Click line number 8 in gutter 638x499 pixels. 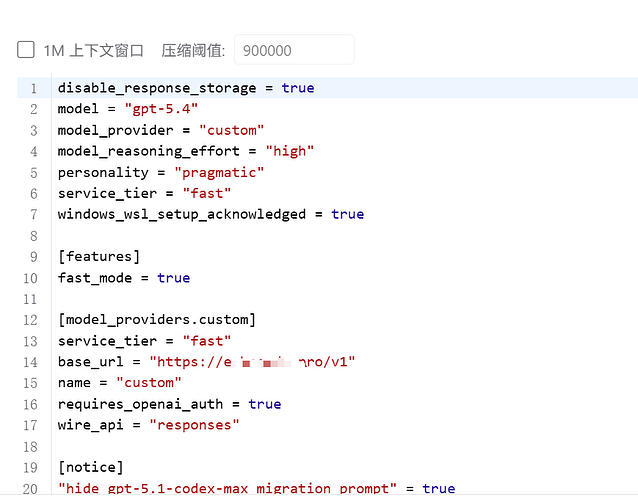coord(33,236)
